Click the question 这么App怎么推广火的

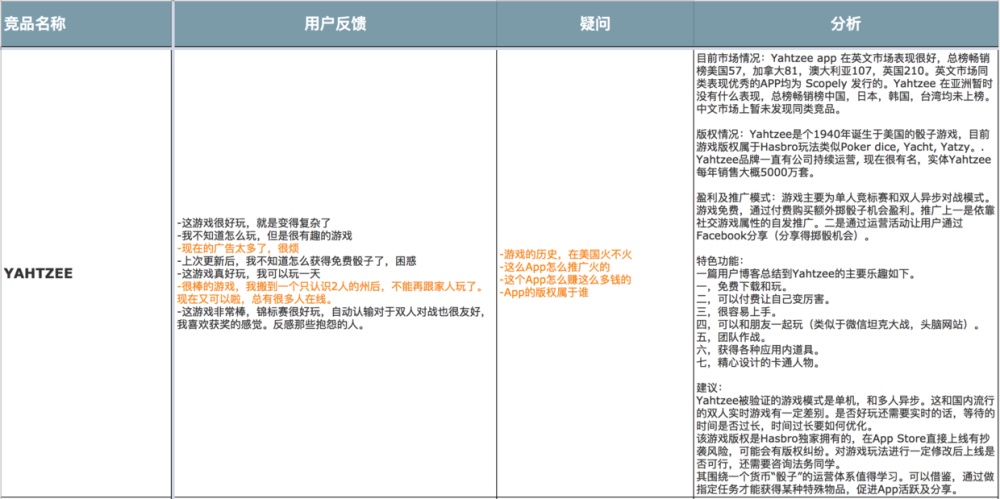[555, 267]
